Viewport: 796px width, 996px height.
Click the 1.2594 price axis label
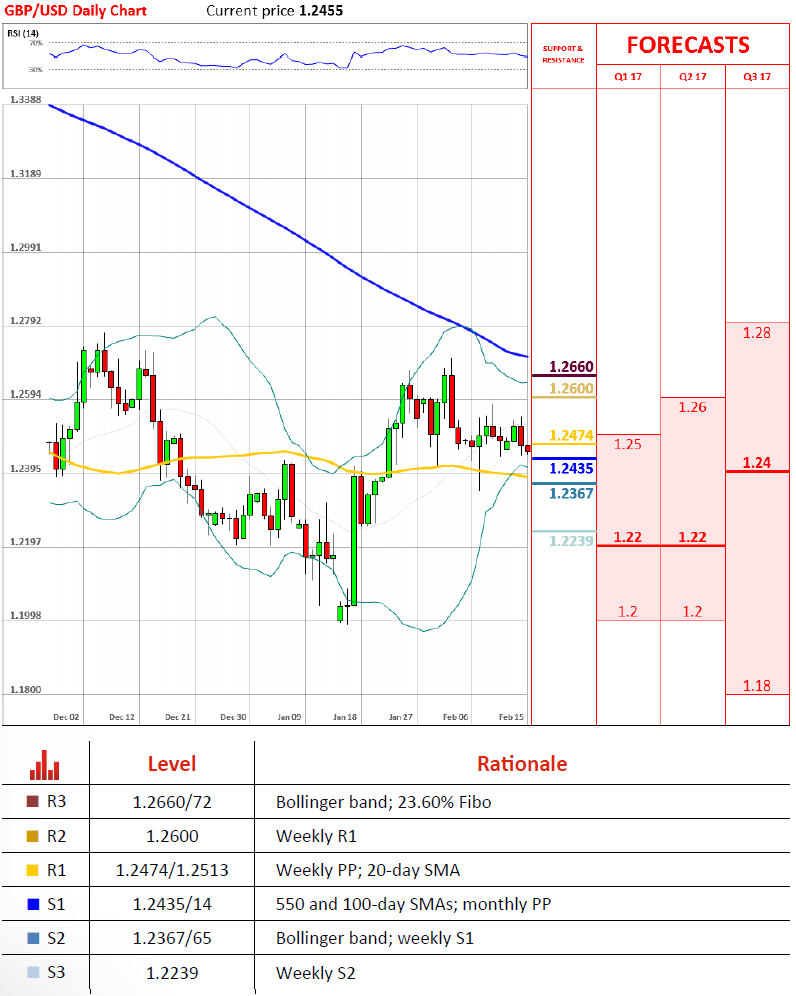pos(25,394)
